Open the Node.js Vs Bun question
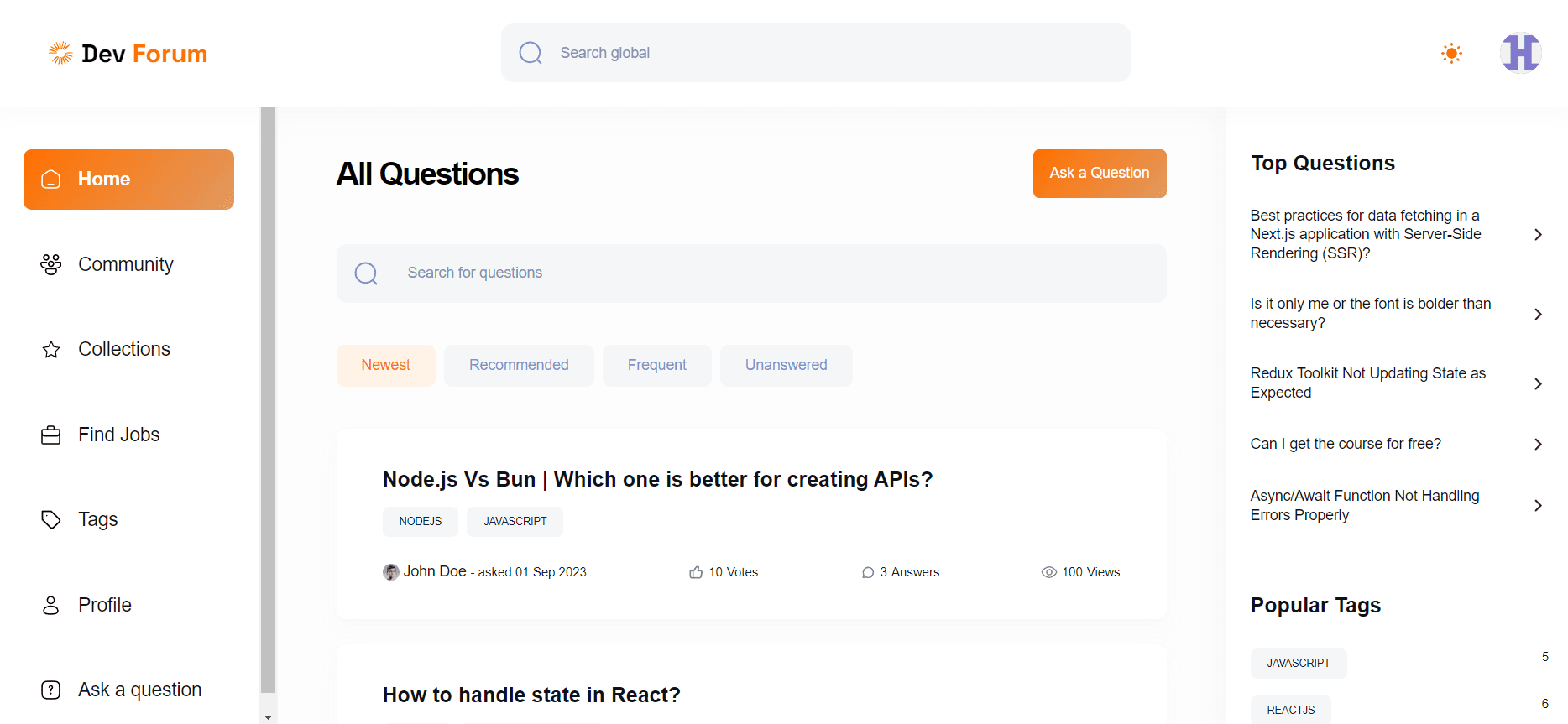This screenshot has height=724, width=1568. click(x=657, y=479)
